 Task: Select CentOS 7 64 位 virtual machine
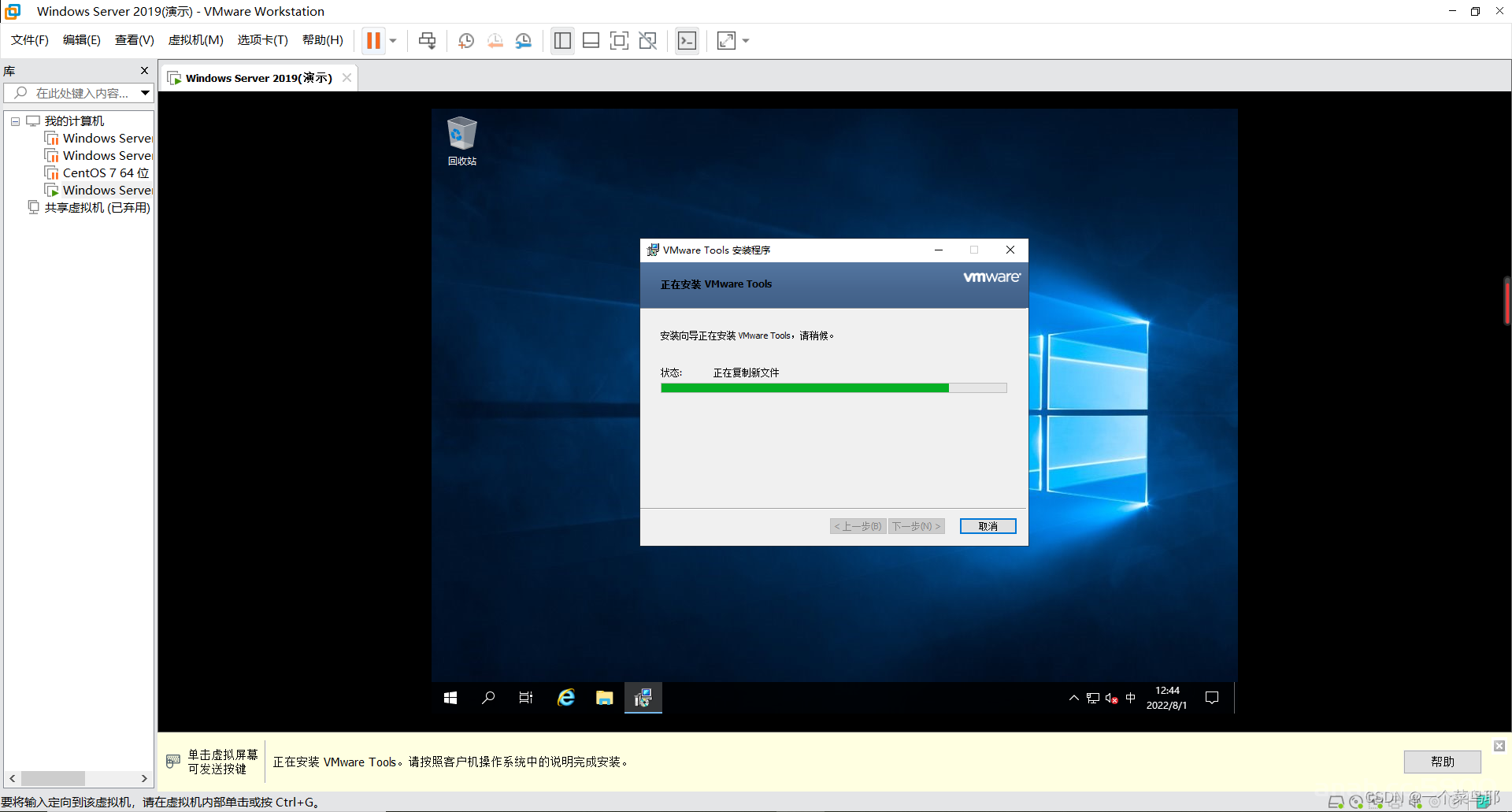click(106, 173)
